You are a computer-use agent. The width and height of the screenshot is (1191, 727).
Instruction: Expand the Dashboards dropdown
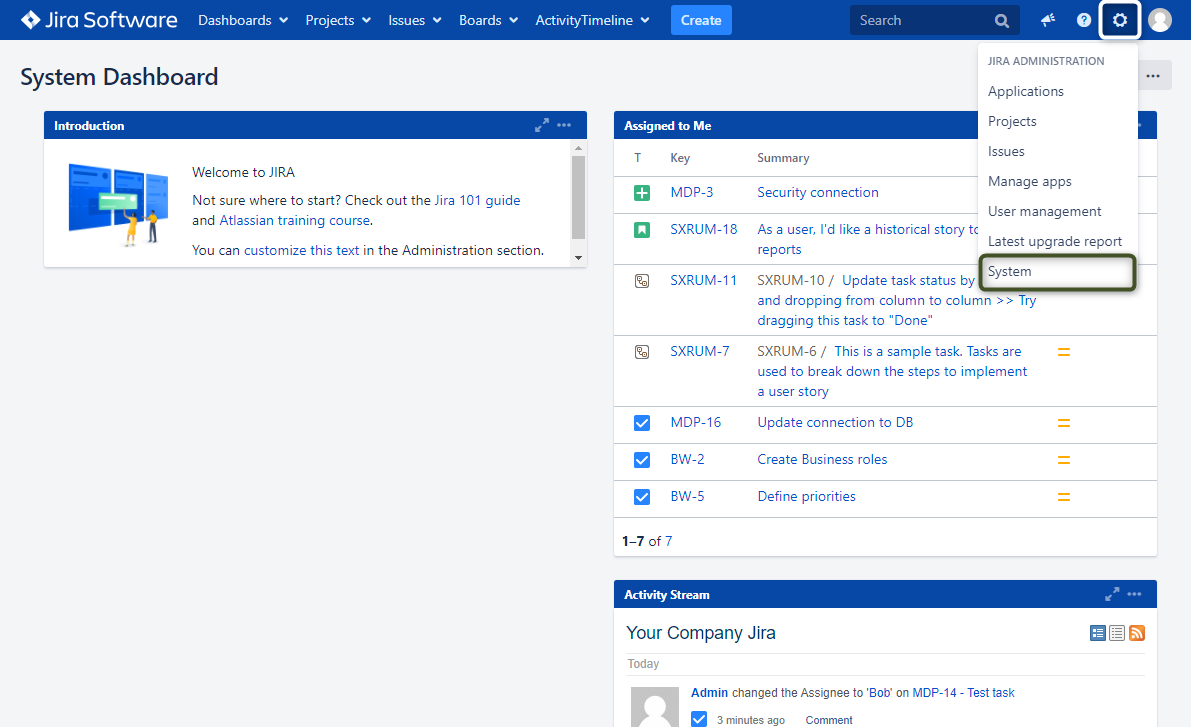(243, 21)
